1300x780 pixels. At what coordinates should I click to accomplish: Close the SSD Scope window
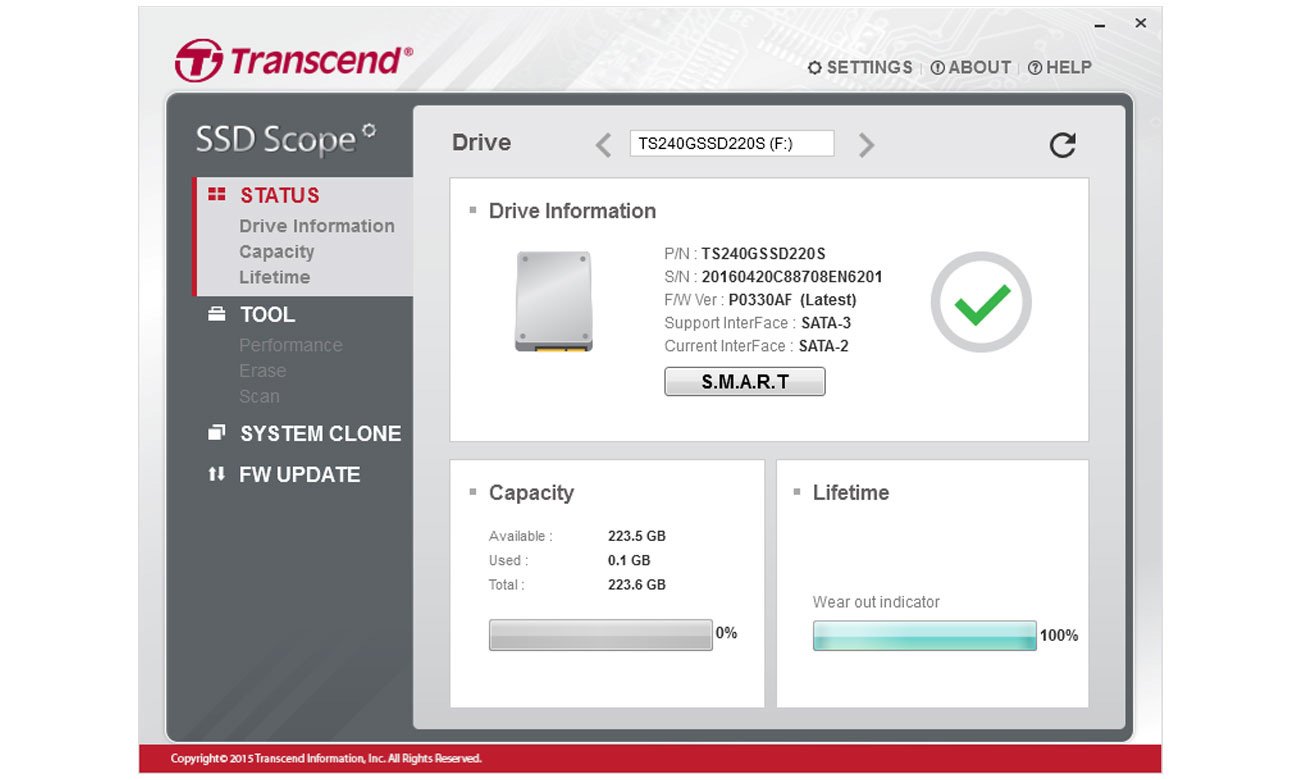(1140, 23)
